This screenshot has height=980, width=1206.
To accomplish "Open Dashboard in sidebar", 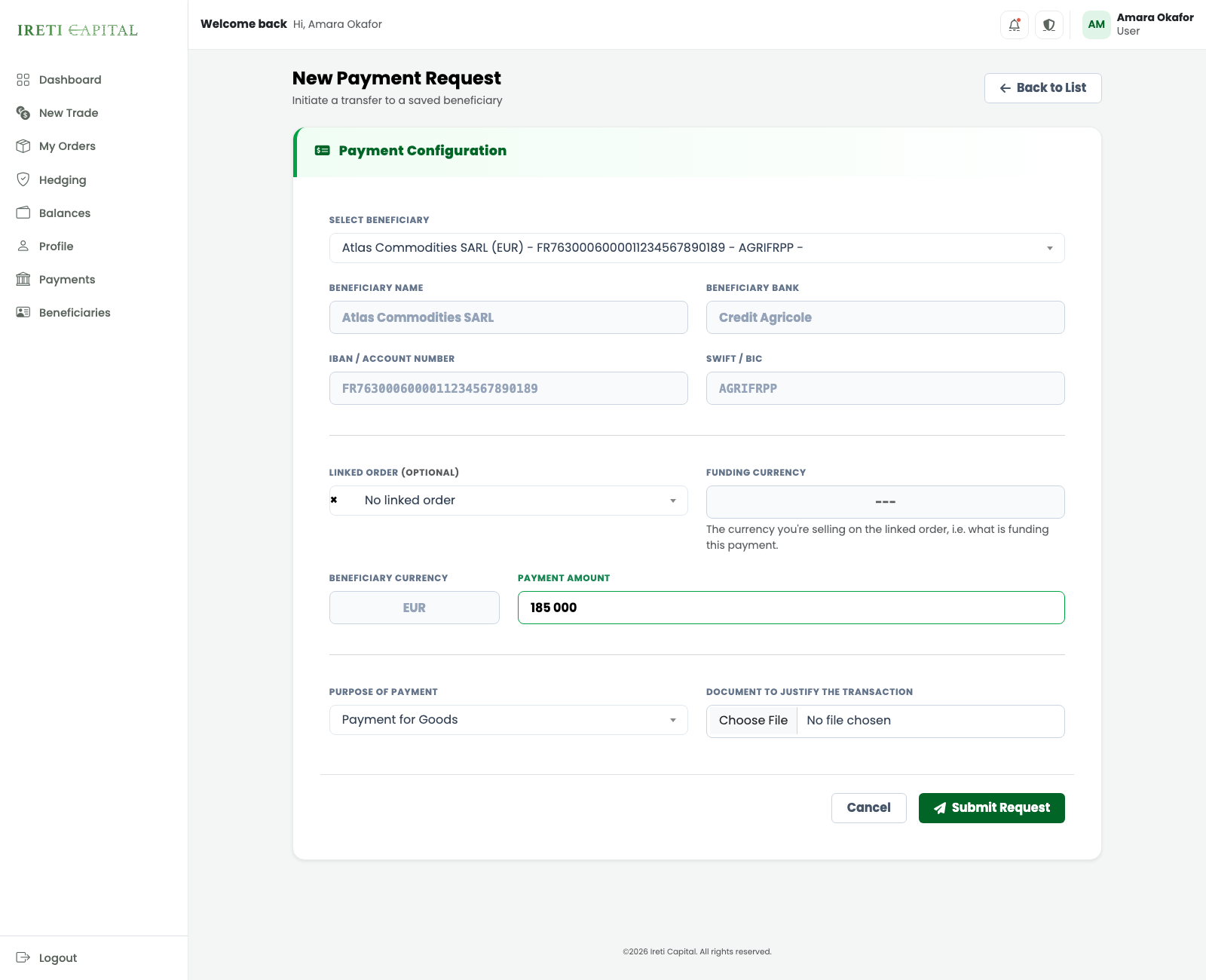I will click(x=70, y=80).
